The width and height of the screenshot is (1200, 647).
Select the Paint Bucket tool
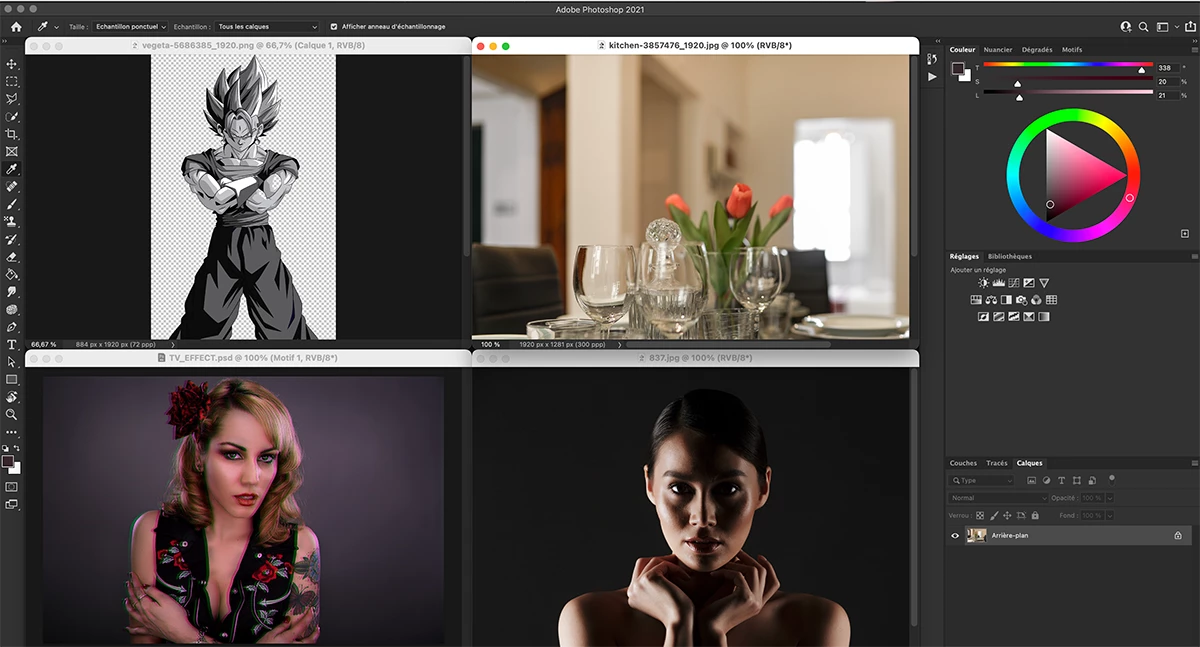(12, 274)
